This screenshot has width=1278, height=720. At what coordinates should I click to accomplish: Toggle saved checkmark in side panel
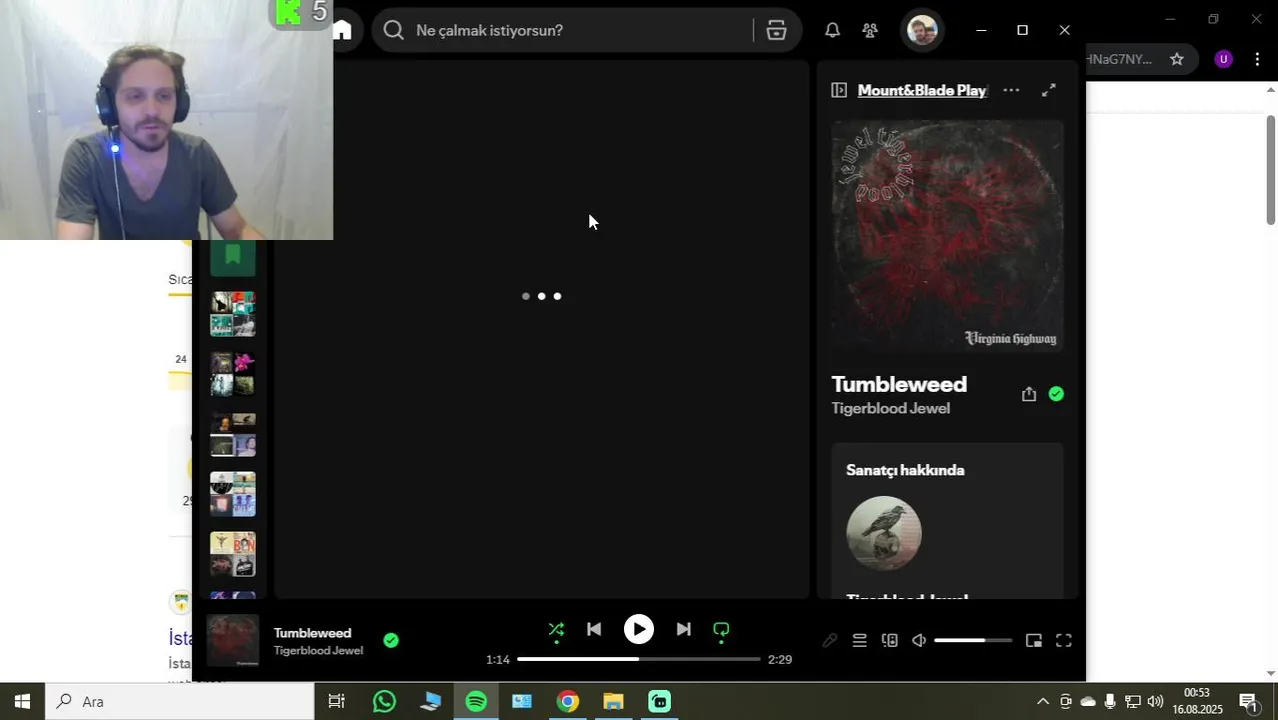[x=1056, y=394]
